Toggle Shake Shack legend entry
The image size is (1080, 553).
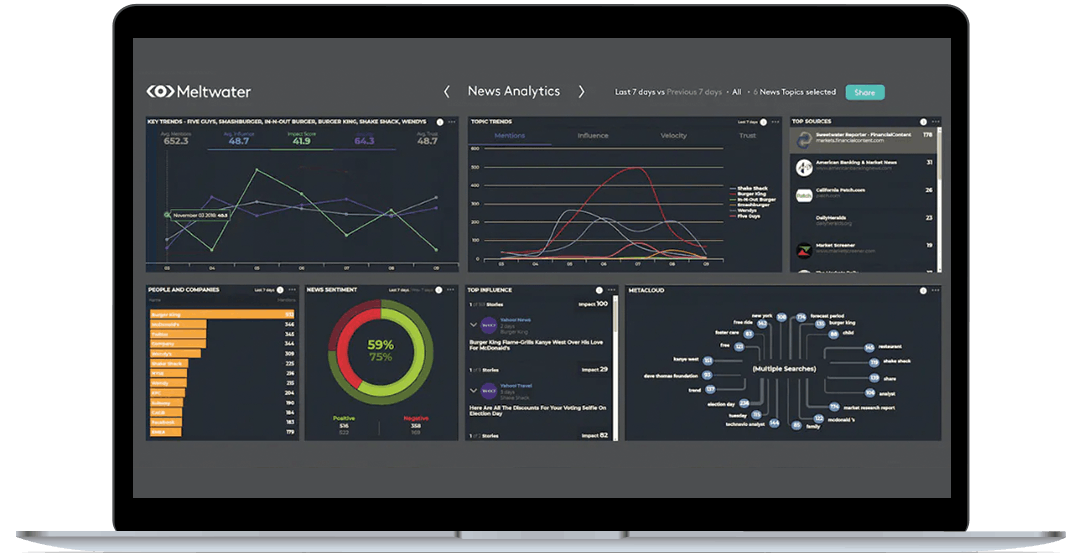[749, 188]
